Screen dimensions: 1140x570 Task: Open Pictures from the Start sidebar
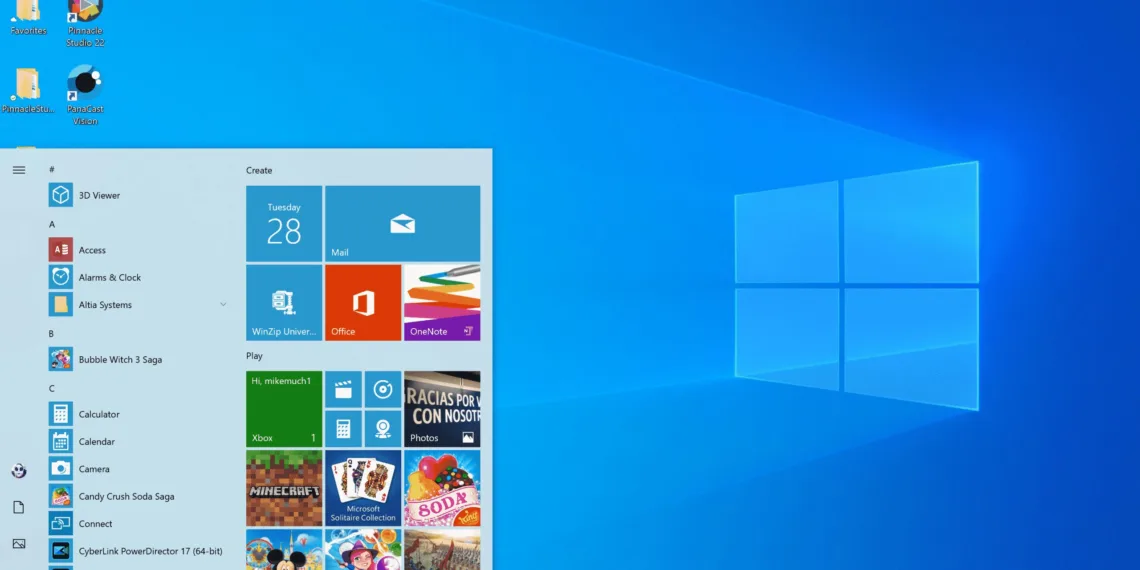[x=19, y=544]
